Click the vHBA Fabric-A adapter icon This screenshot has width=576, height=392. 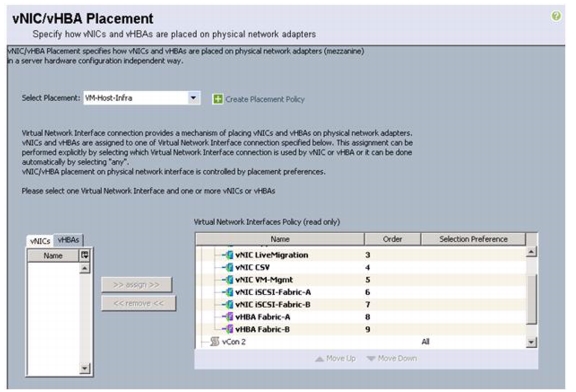(230, 317)
